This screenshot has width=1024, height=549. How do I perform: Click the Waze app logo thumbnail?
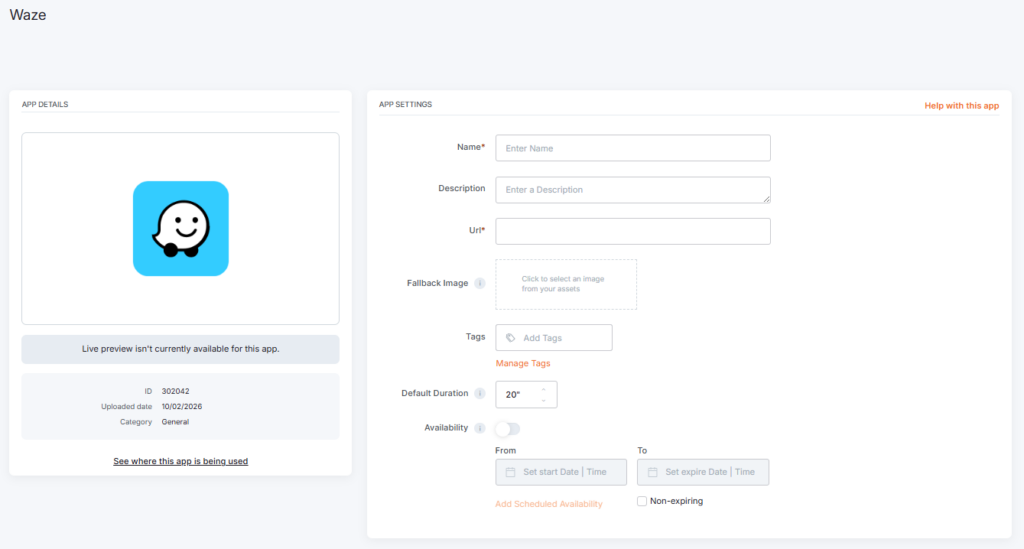point(180,228)
